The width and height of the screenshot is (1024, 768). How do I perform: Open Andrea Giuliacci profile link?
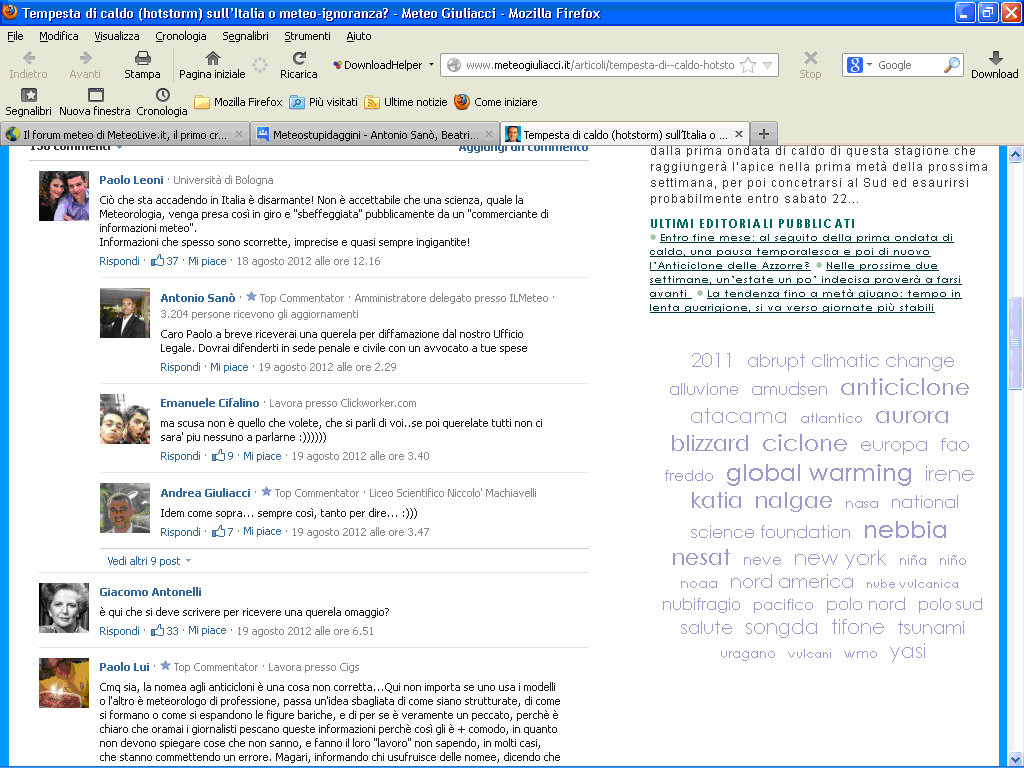coord(206,493)
